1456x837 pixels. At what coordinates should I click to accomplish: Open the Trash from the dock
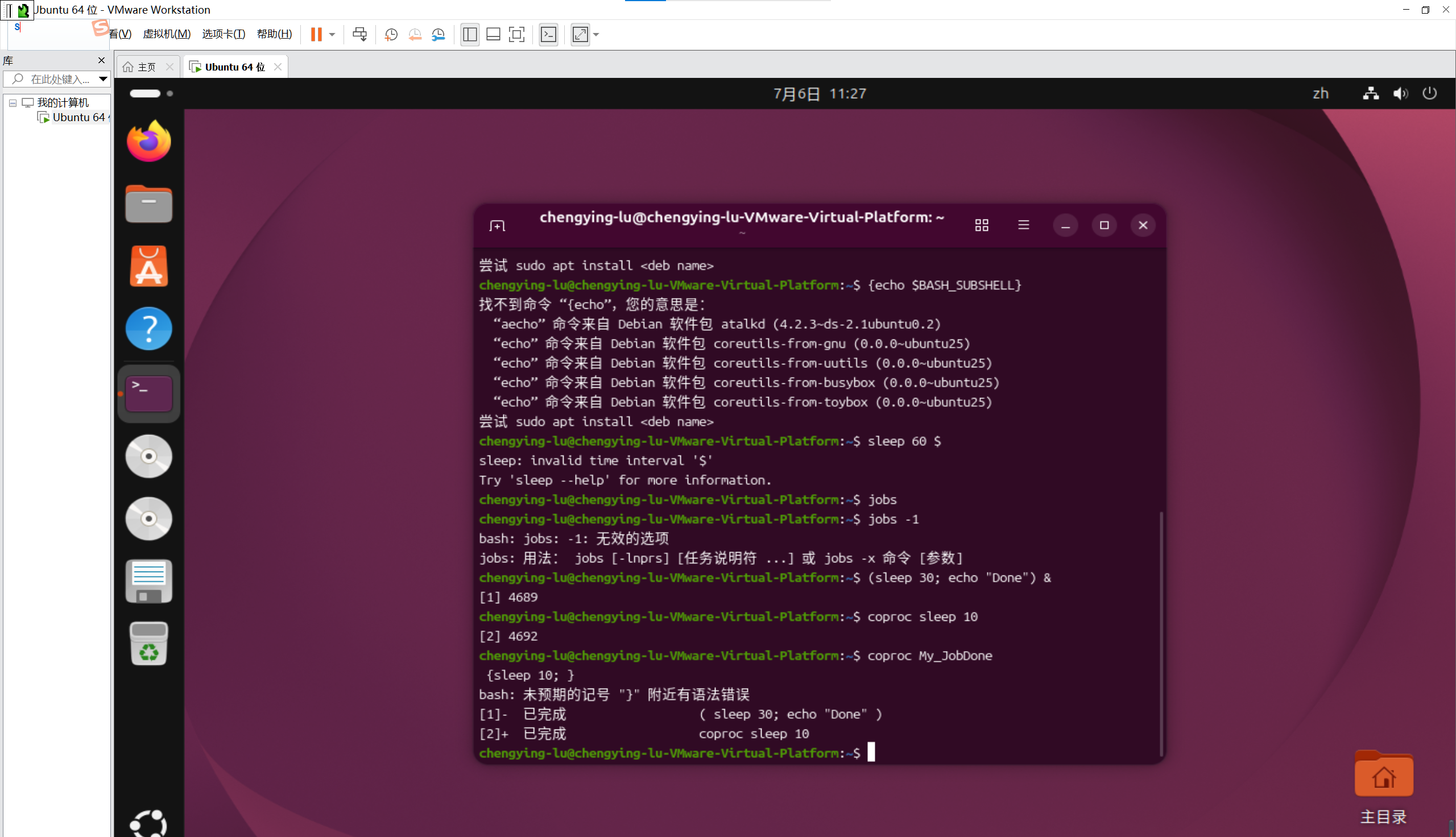(x=149, y=644)
